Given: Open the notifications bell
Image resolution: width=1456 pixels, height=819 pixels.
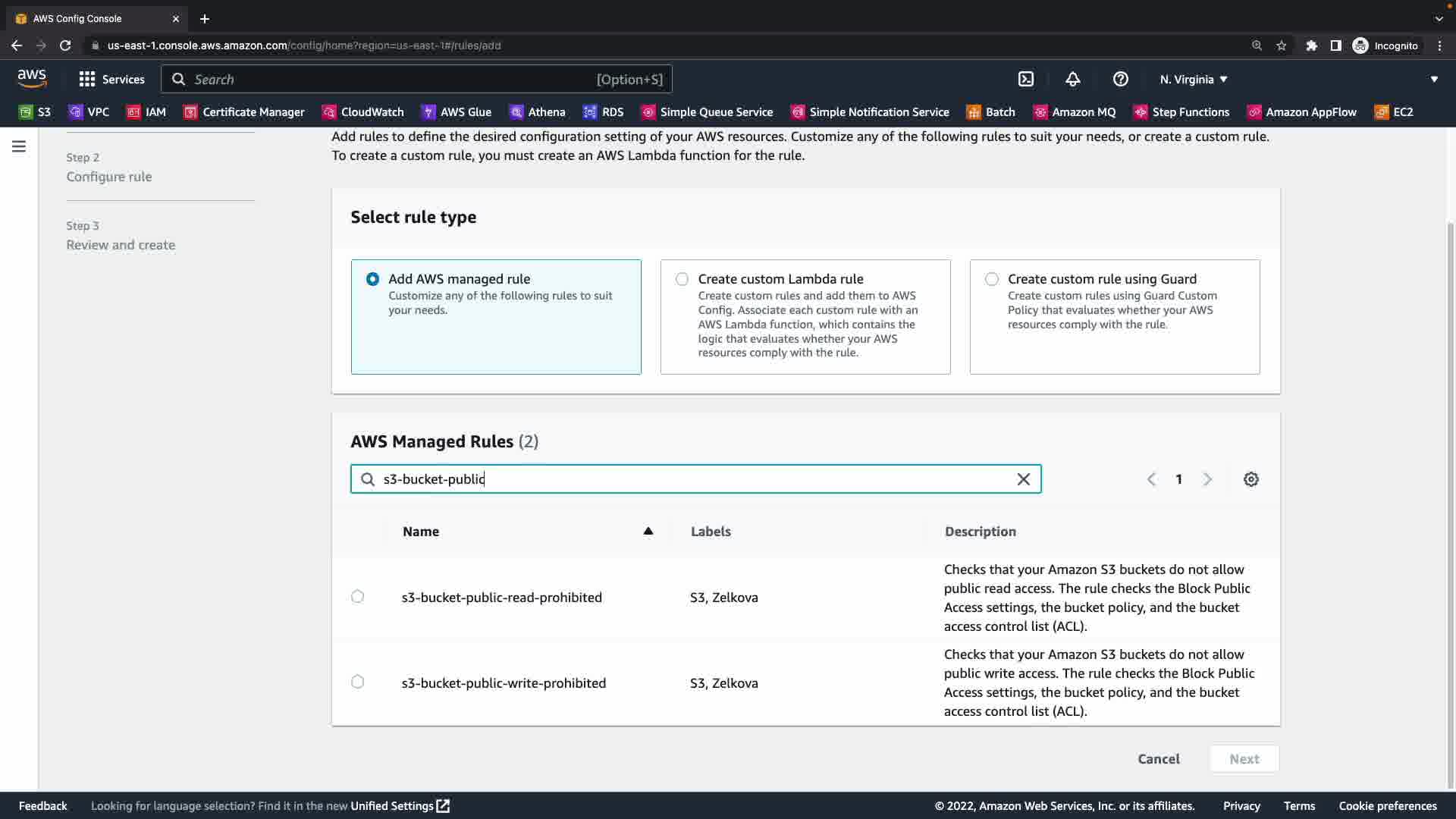Looking at the screenshot, I should point(1072,79).
